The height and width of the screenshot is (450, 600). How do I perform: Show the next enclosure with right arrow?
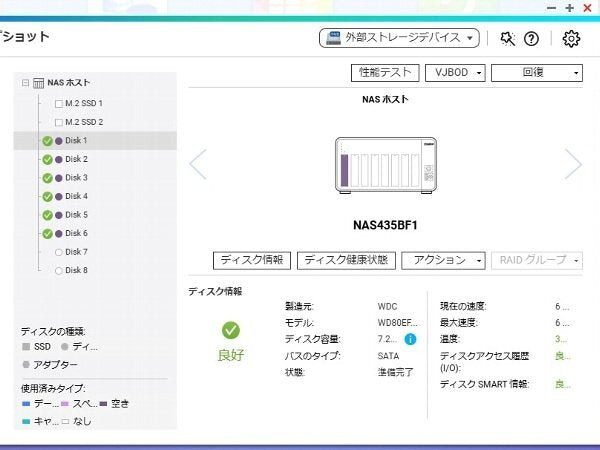573,164
